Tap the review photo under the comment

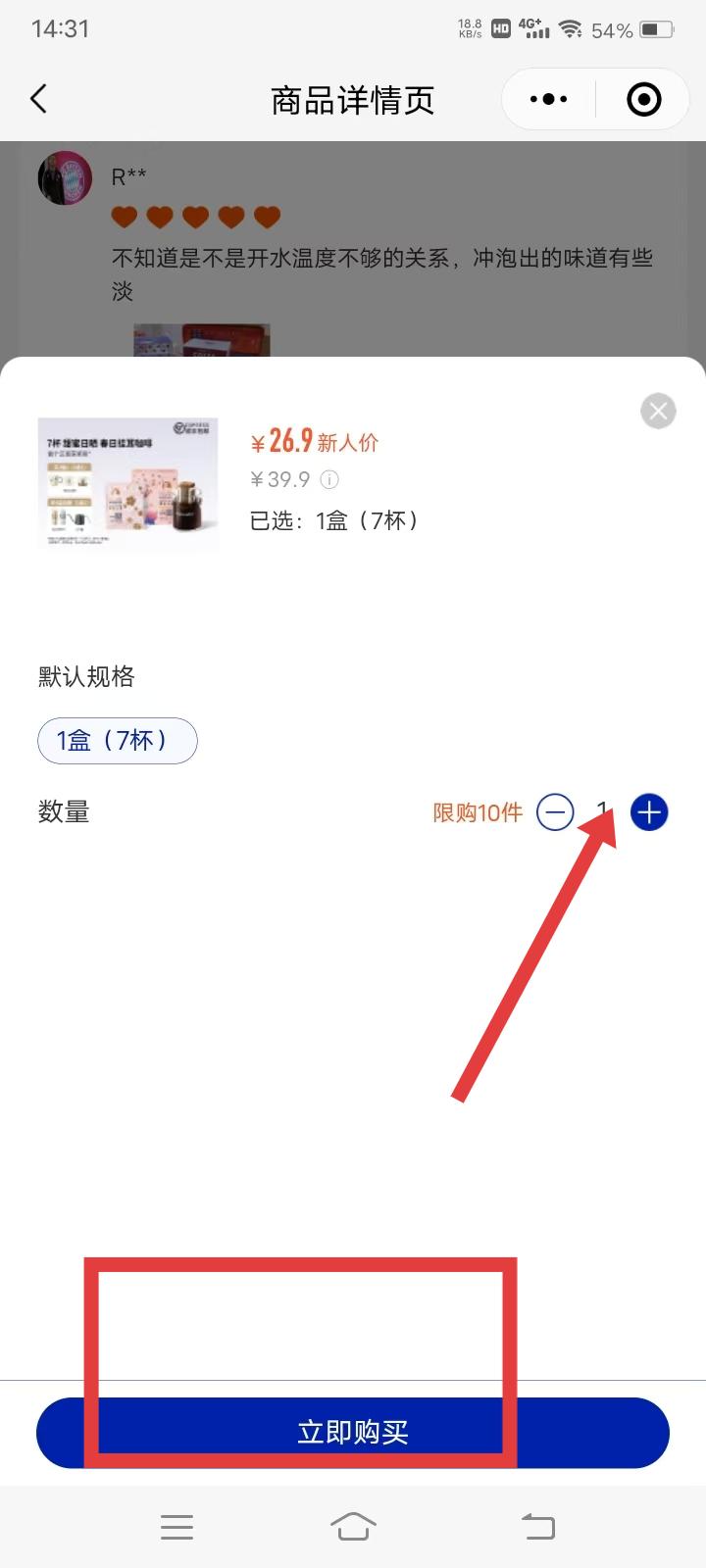coord(201,340)
